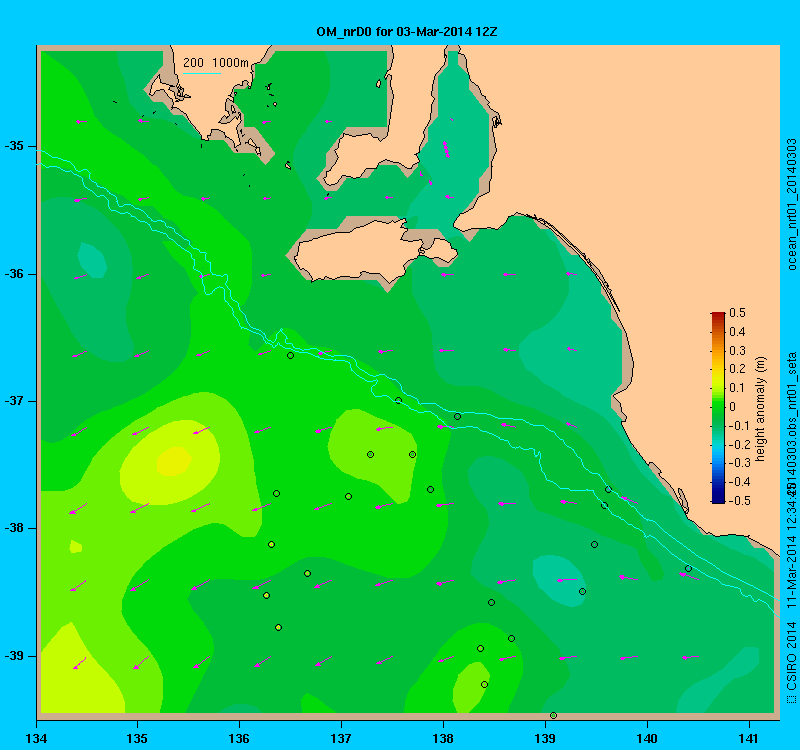Viewport: 800px width, 750px height.
Task: Click the '0.2' color bar label
Action: point(737,369)
